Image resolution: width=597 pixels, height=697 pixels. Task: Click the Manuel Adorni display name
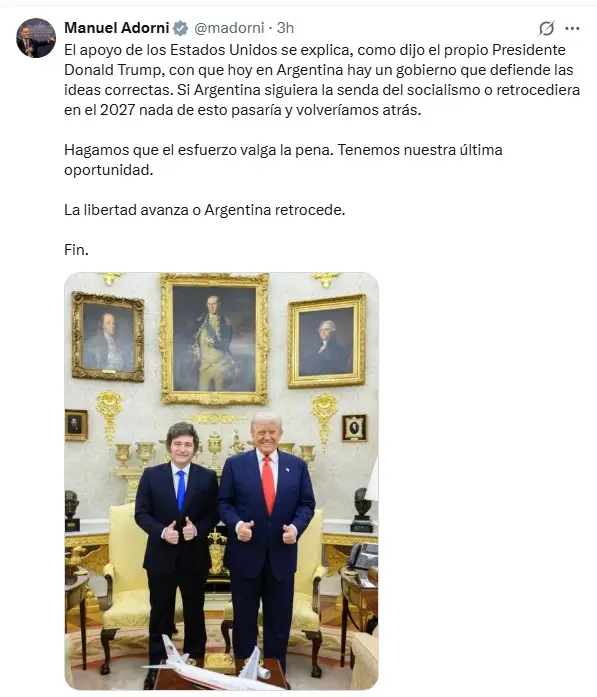(x=117, y=28)
